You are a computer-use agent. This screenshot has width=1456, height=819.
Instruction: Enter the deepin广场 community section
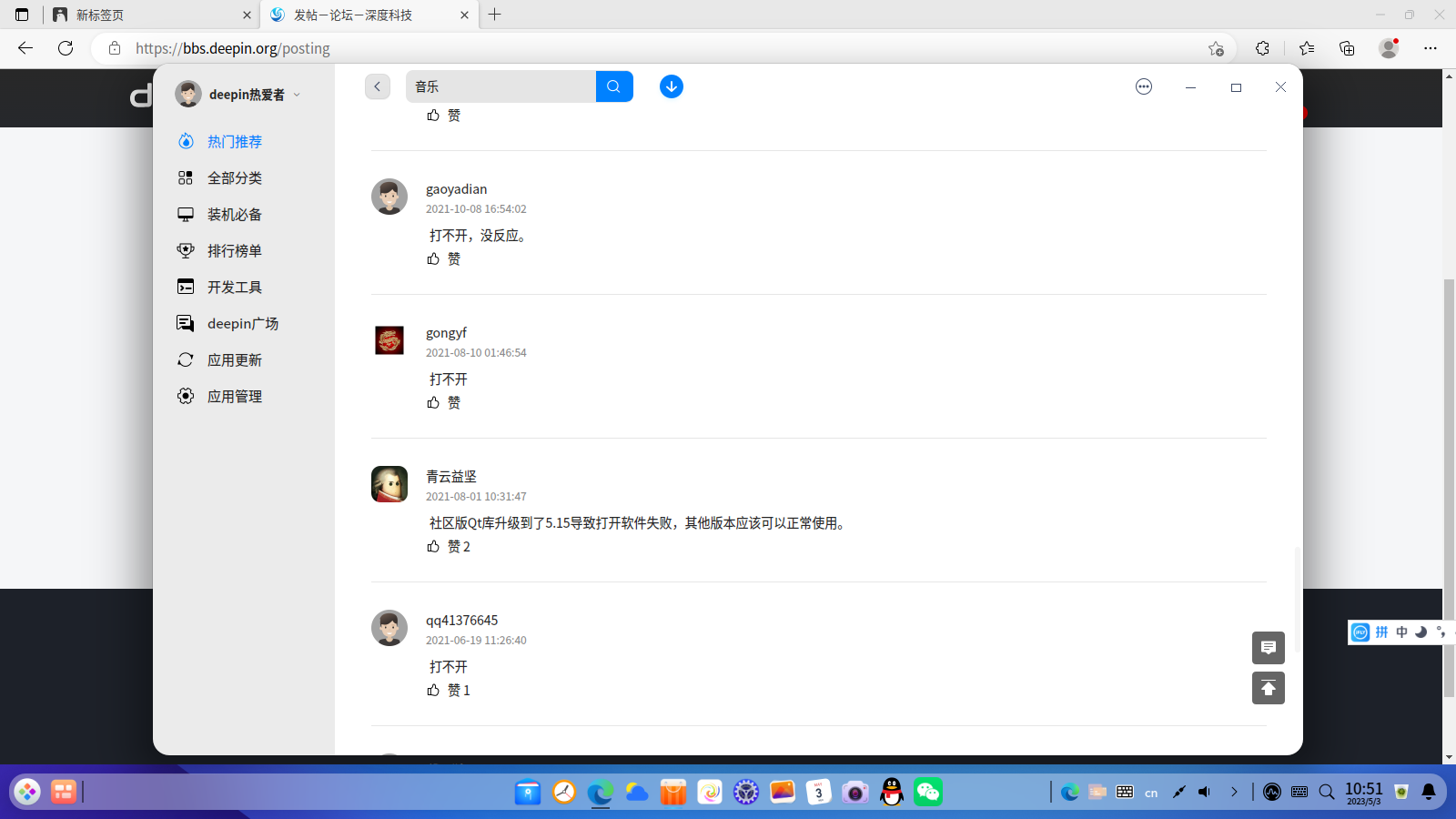click(x=241, y=323)
